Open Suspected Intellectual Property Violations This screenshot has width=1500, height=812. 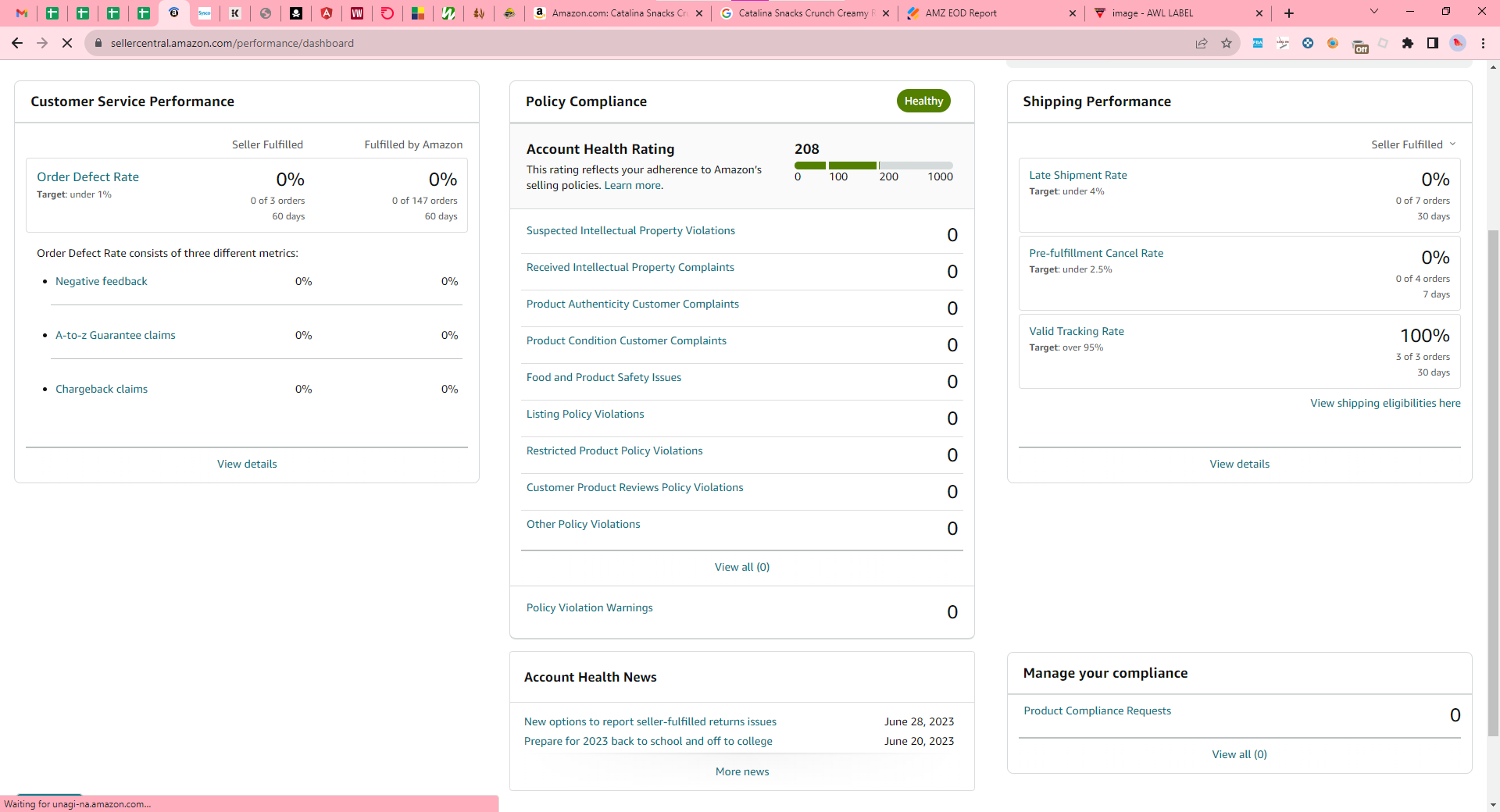(x=630, y=230)
